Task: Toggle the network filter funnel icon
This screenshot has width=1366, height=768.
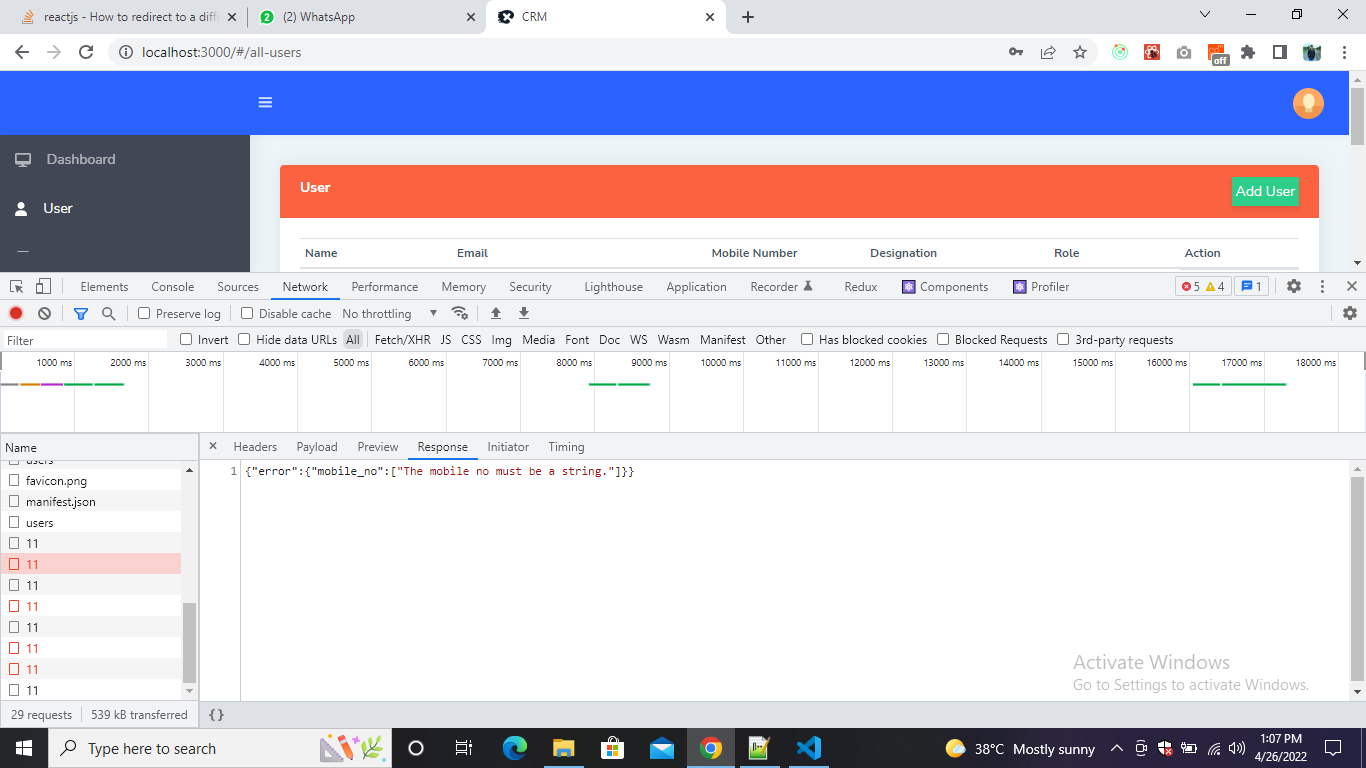Action: (x=81, y=313)
